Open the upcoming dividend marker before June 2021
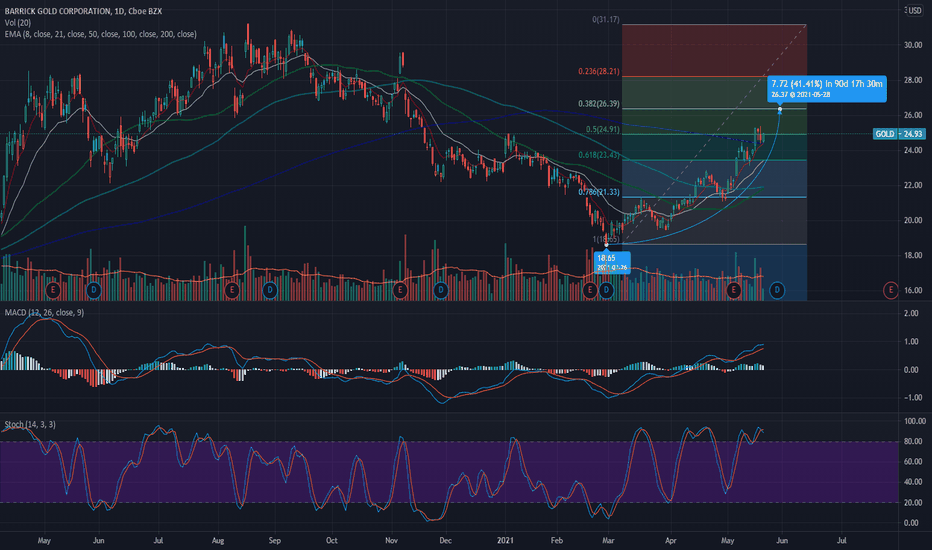The height and width of the screenshot is (550, 932). coord(777,290)
